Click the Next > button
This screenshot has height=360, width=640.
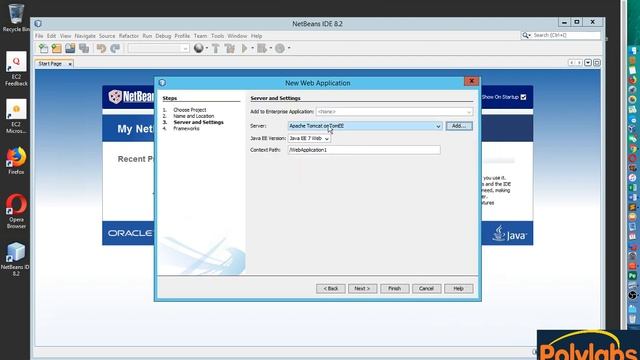362,289
